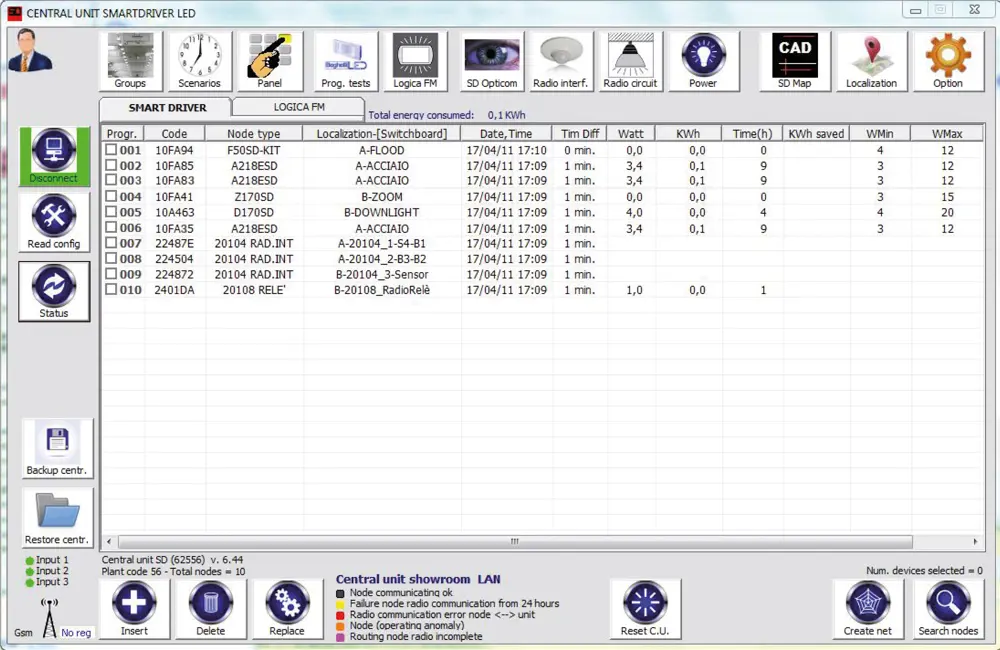
Task: Launch Search nodes magnifier
Action: point(948,608)
